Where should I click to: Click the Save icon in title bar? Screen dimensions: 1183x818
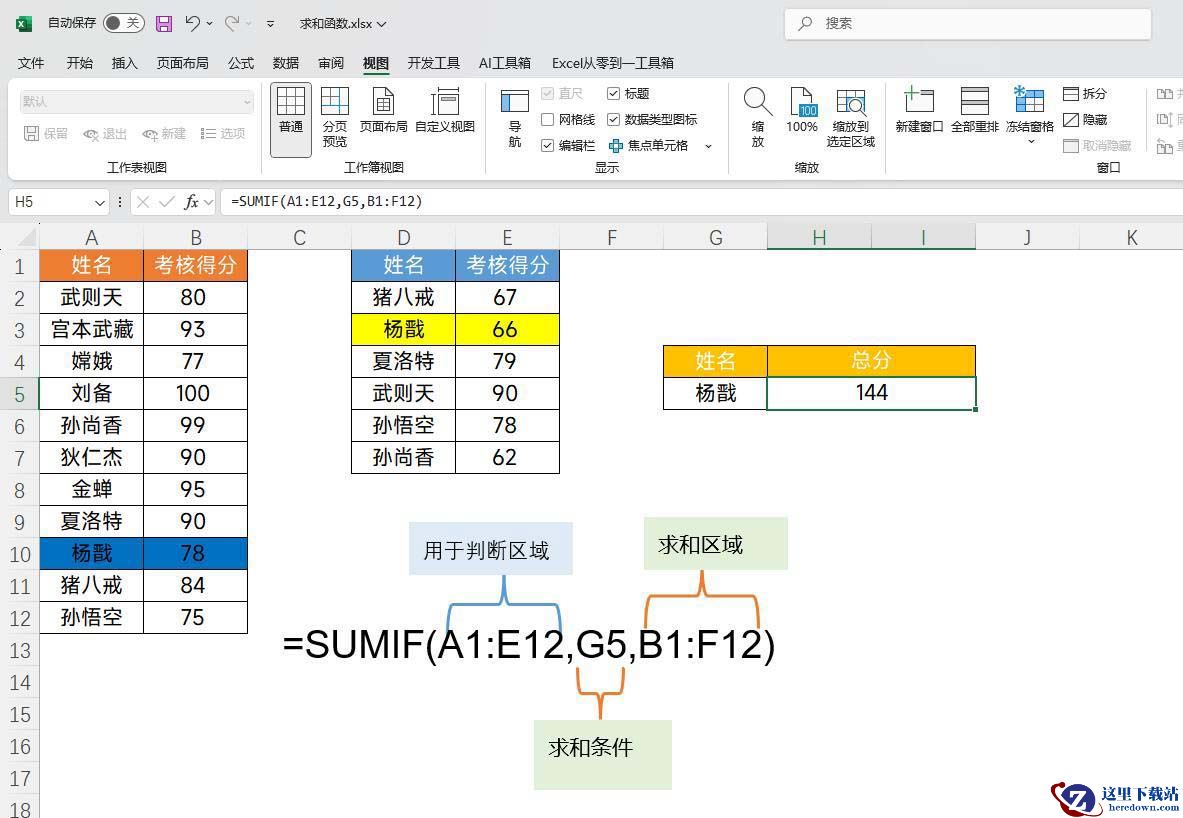coord(164,23)
